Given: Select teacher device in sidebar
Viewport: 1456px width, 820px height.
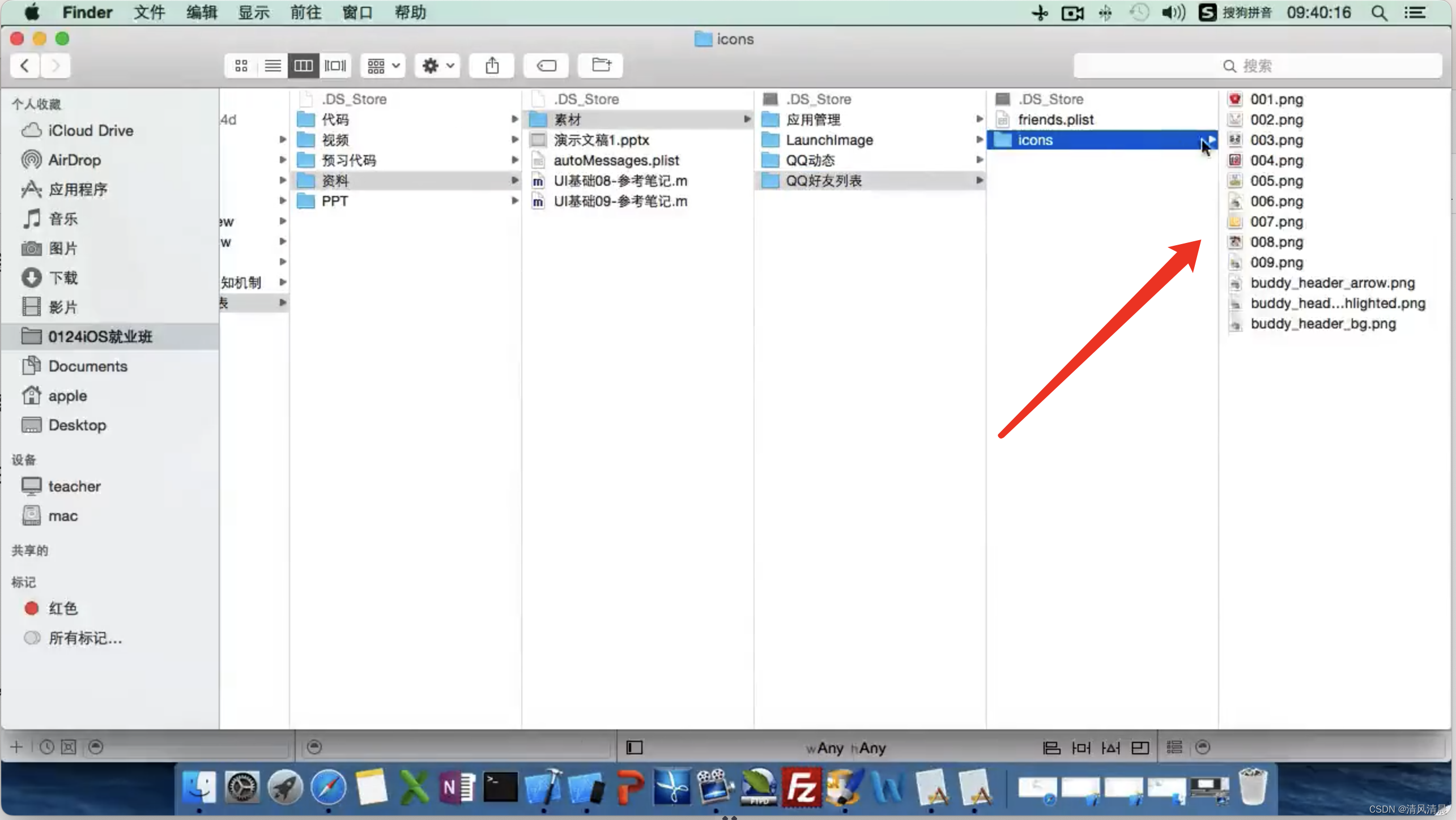Looking at the screenshot, I should [110, 486].
